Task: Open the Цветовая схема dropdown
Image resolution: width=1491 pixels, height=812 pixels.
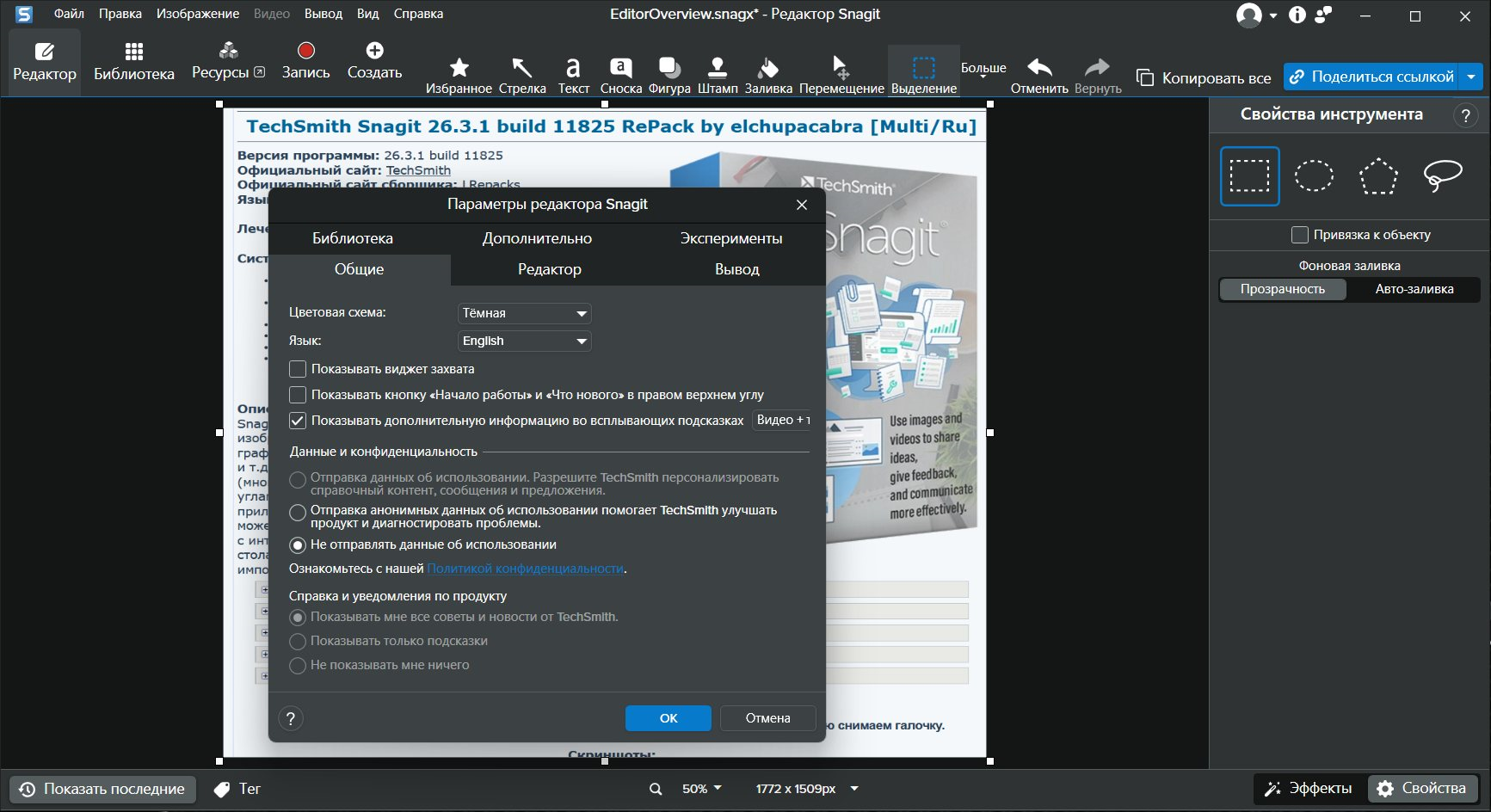Action: [x=525, y=313]
